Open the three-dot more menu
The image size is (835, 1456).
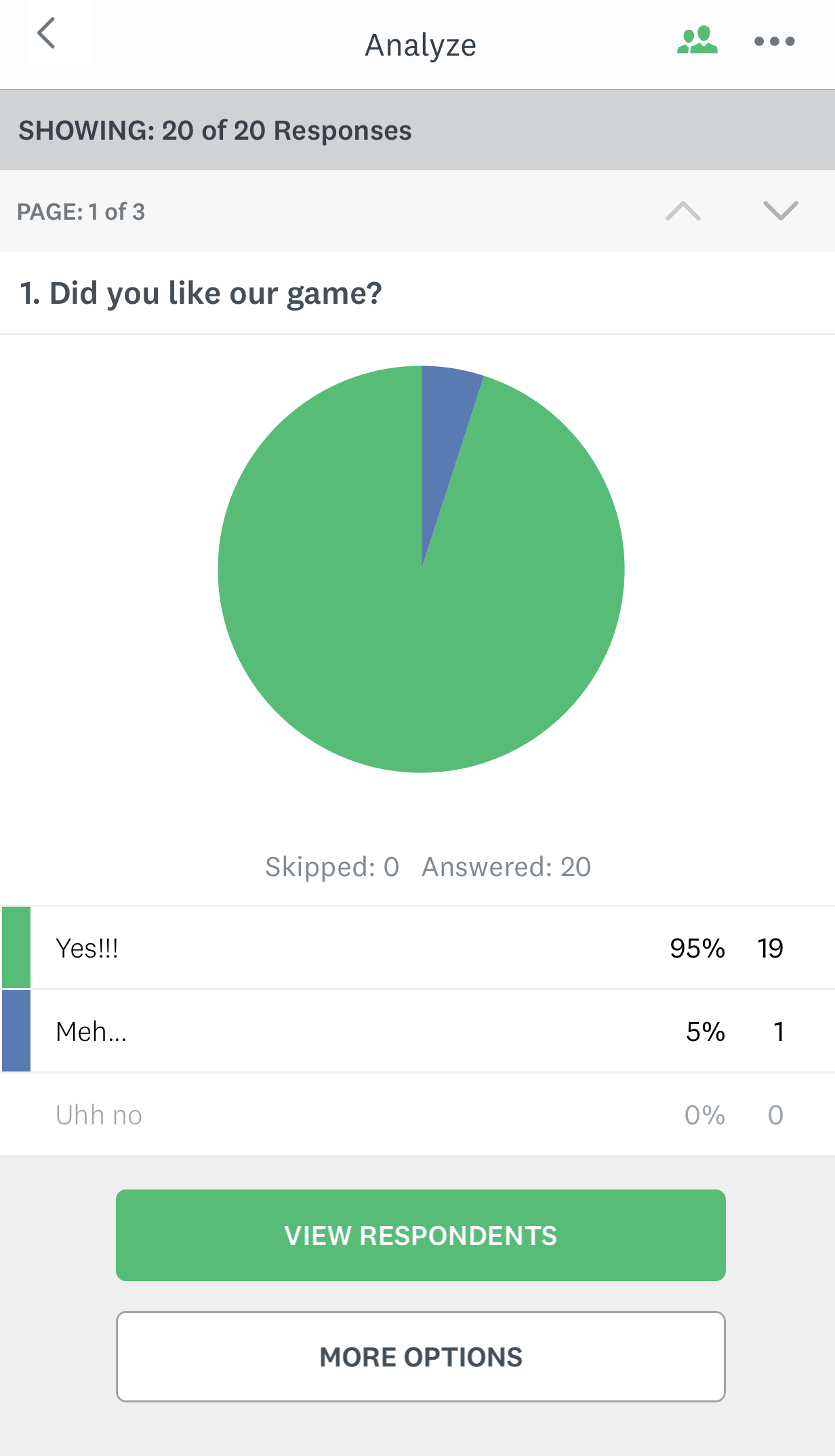(x=774, y=41)
